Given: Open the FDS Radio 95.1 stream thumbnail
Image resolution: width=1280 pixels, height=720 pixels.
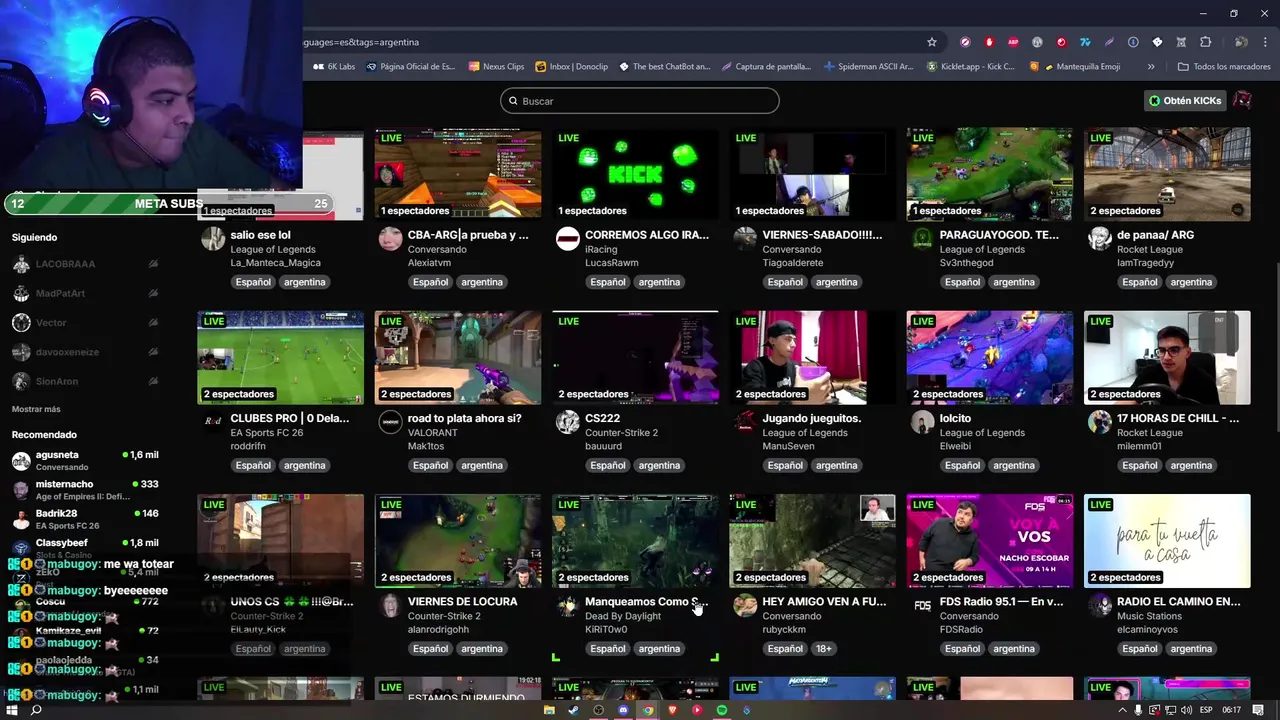Looking at the screenshot, I should 990,540.
